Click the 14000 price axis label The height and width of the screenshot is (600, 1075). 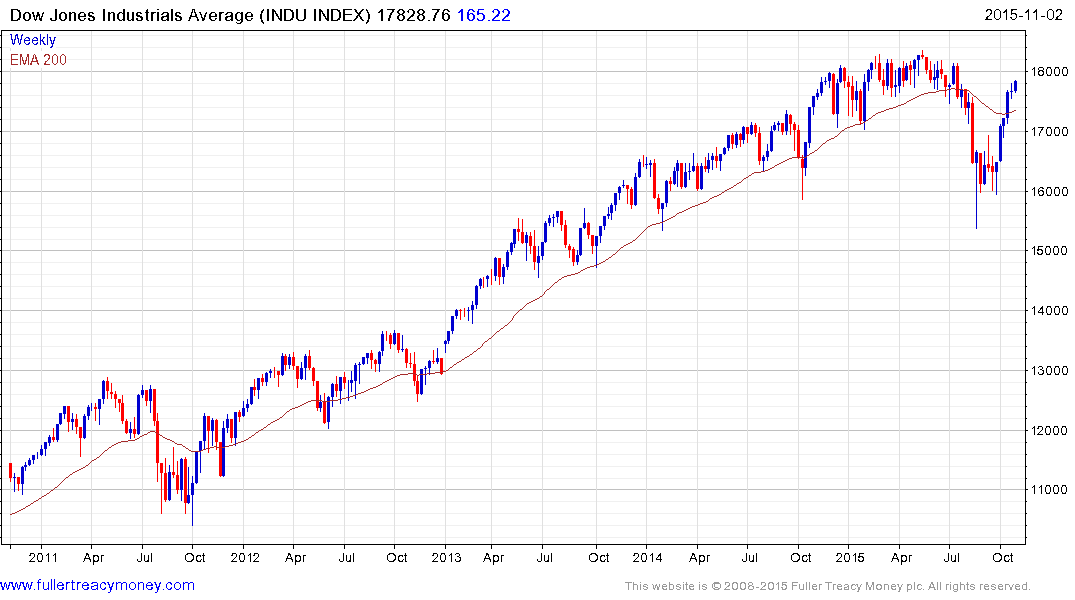(x=1050, y=311)
